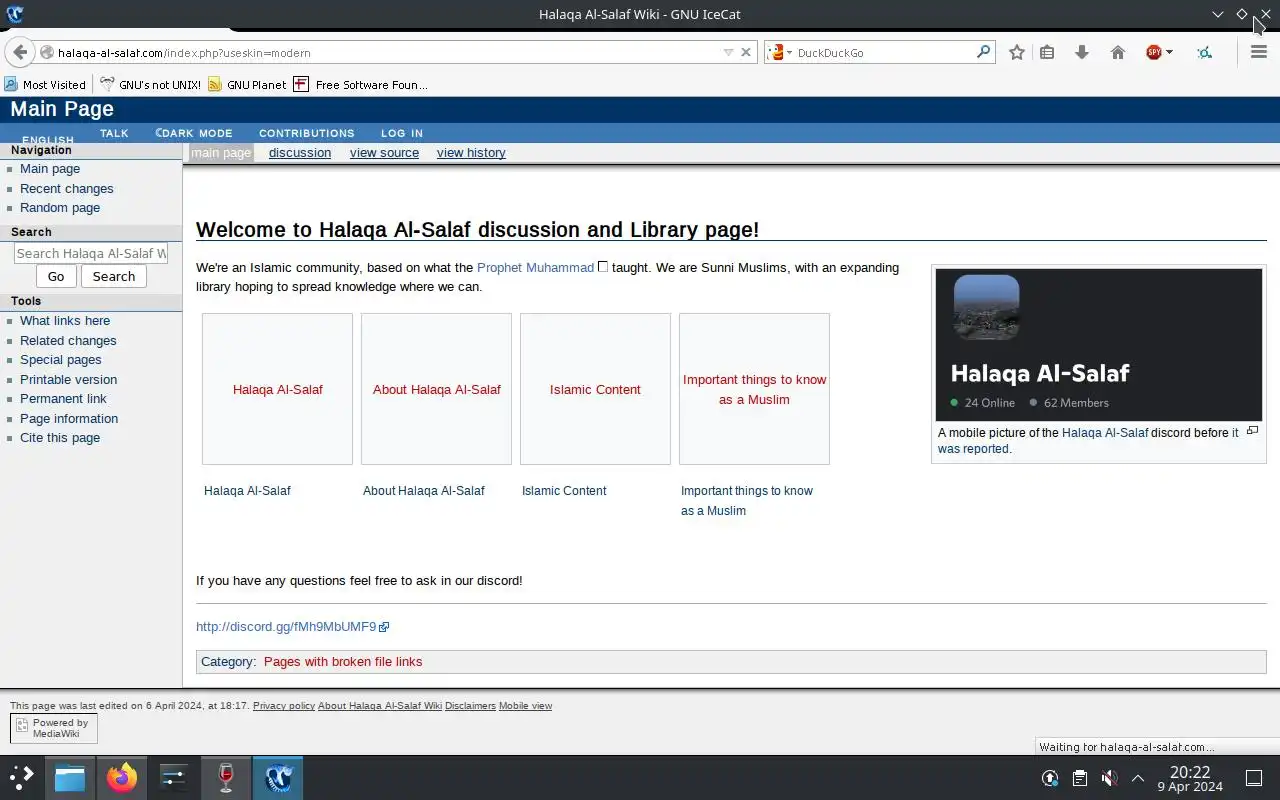The width and height of the screenshot is (1280, 800).
Task: Click the About Halaqa Al-Salaf gallery box
Action: [436, 389]
